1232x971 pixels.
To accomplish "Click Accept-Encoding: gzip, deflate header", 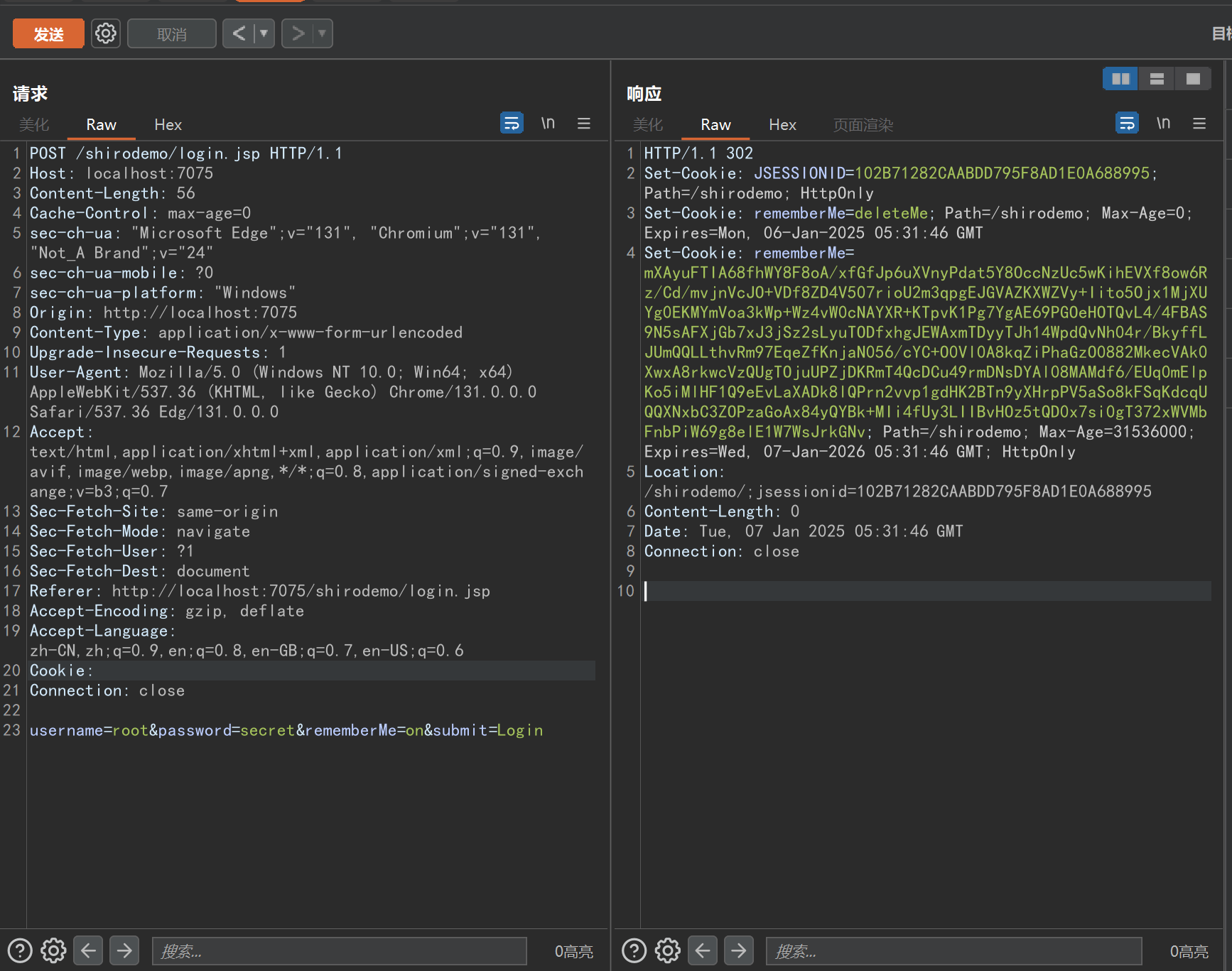I will coord(167,611).
